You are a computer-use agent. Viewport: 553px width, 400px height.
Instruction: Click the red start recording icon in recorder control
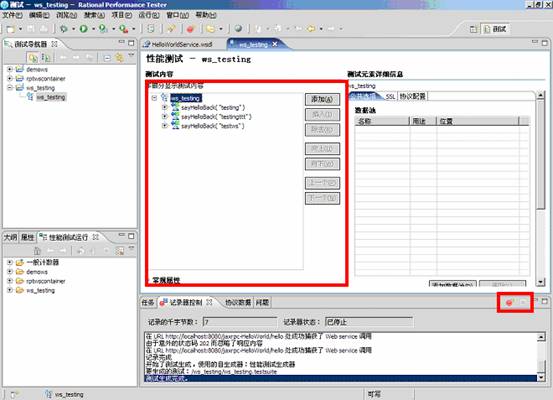point(509,303)
